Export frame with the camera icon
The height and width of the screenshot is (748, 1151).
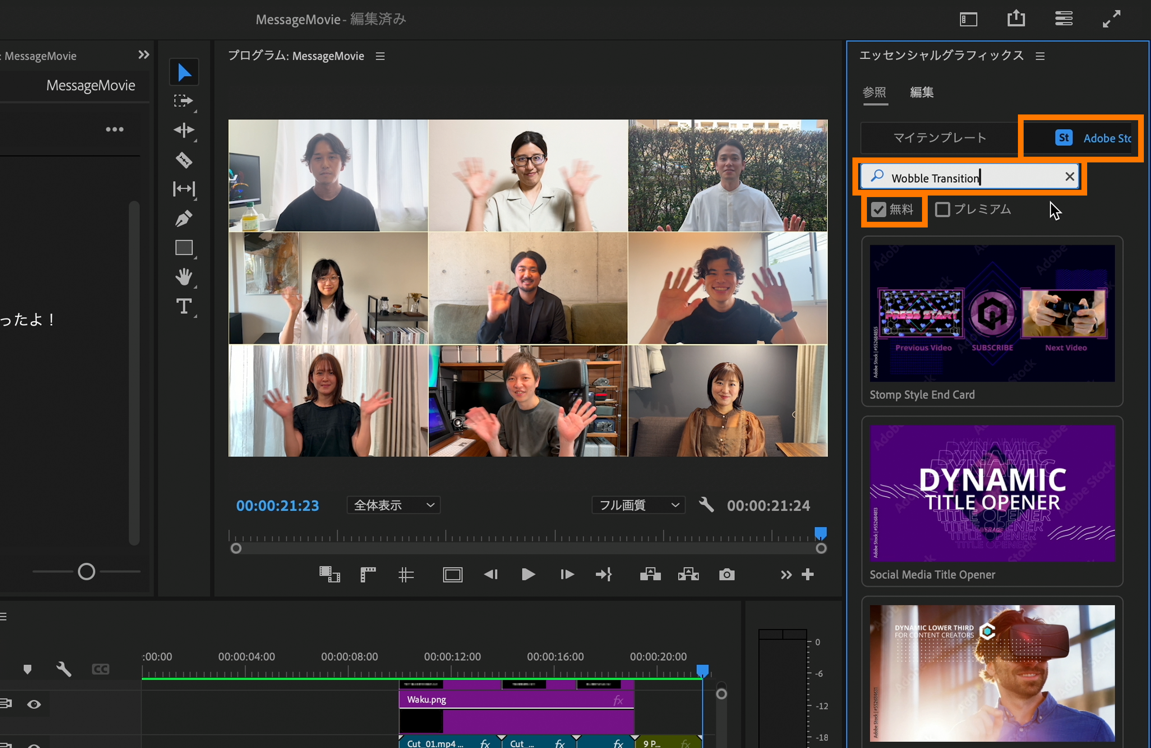(727, 574)
